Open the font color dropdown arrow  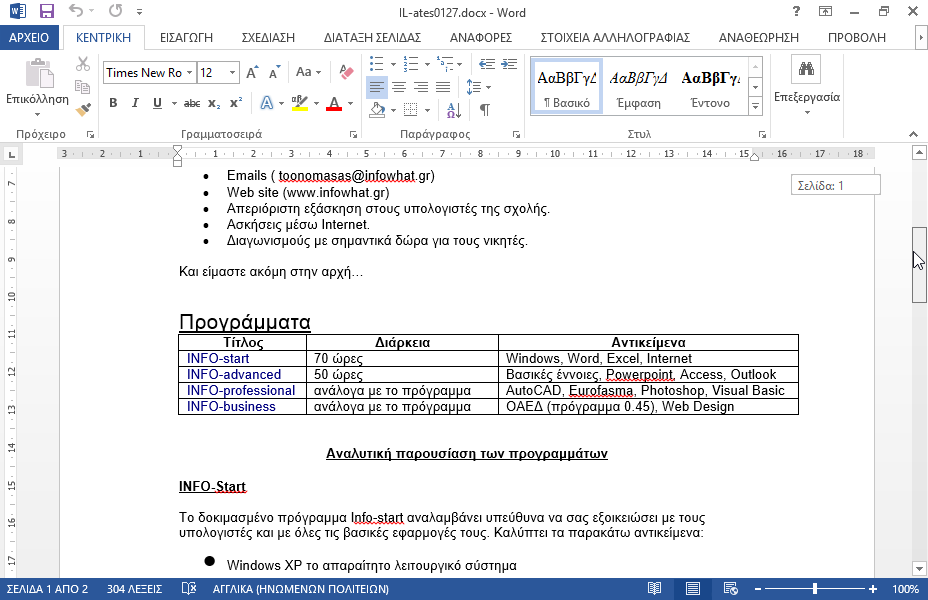pyautogui.click(x=350, y=104)
